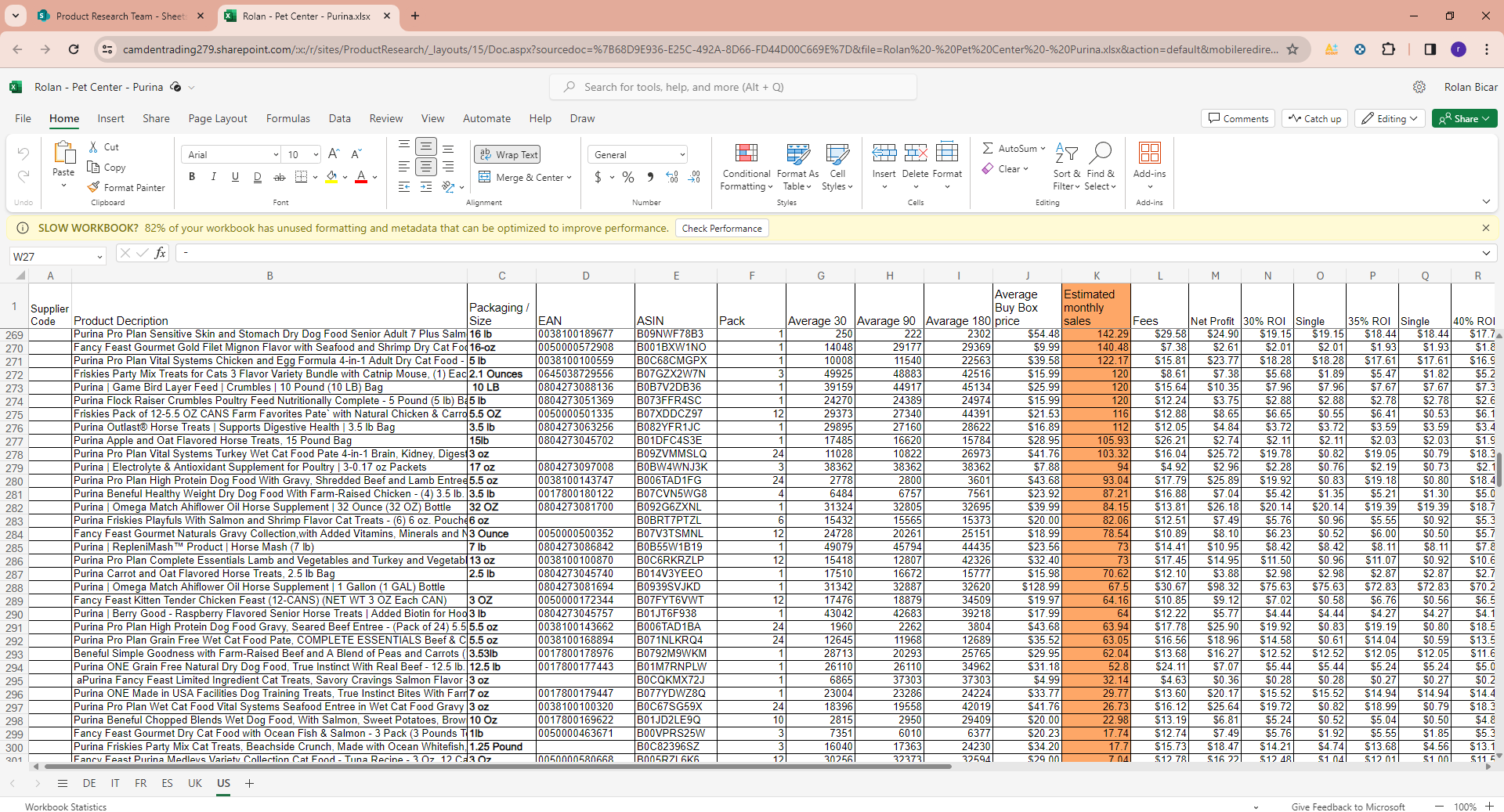The image size is (1504, 812).
Task: Switch to the UK sheet tab
Action: click(195, 784)
